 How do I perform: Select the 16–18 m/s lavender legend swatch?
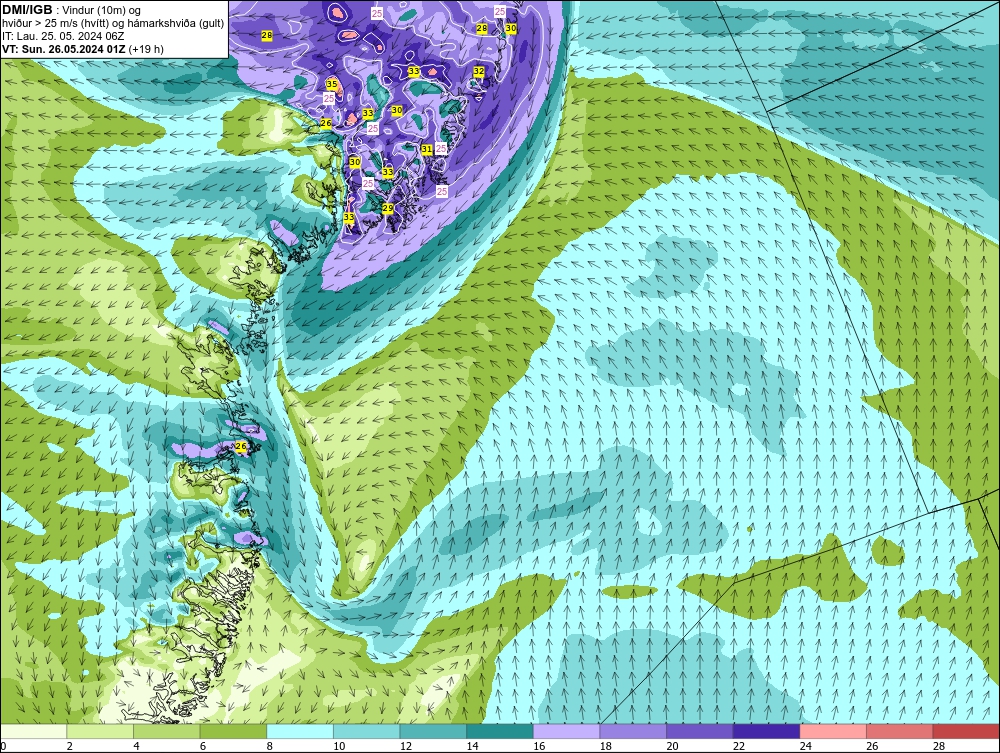pyautogui.click(x=566, y=731)
